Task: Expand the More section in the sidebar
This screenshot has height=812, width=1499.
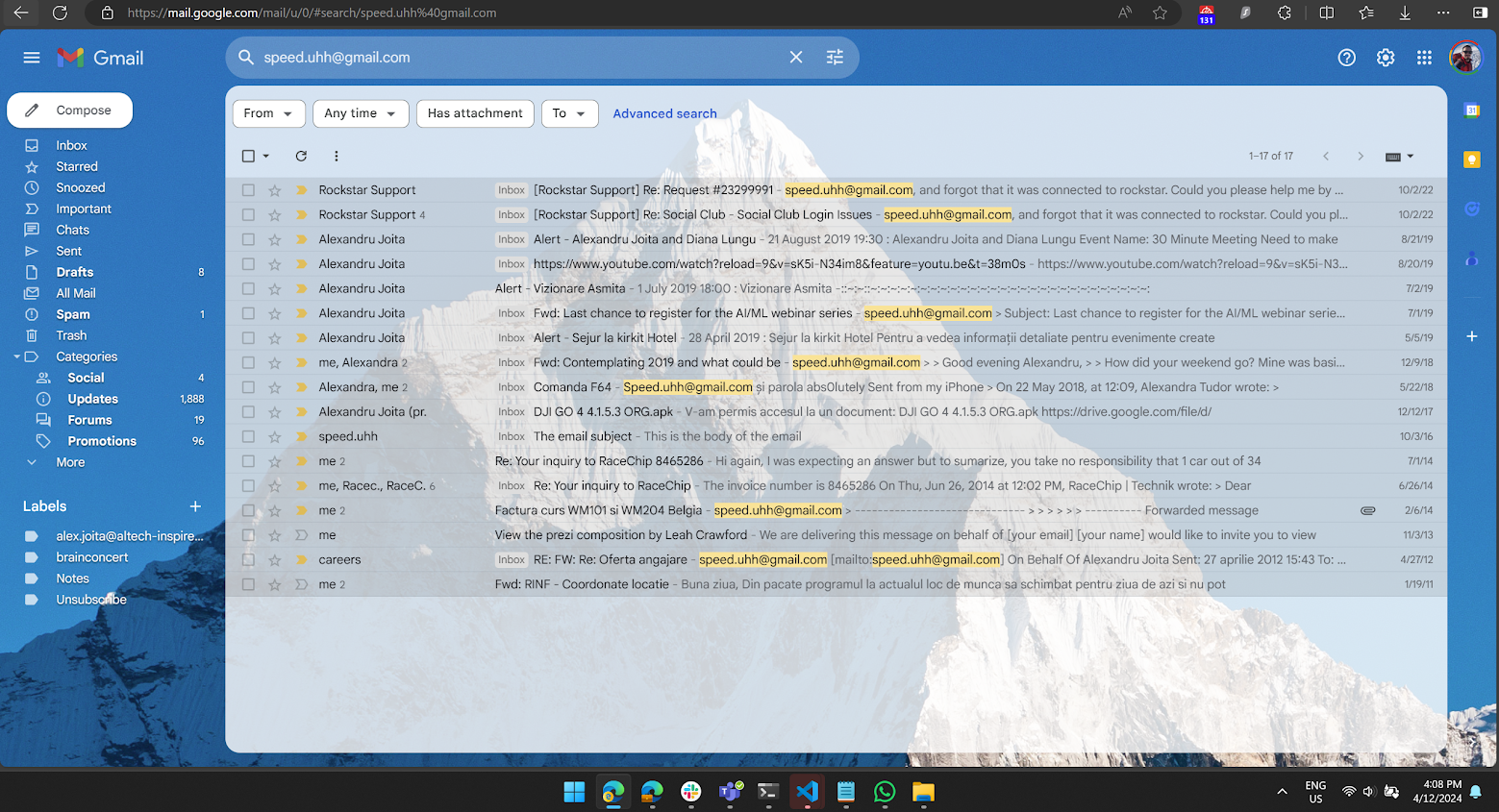Action: coord(70,462)
